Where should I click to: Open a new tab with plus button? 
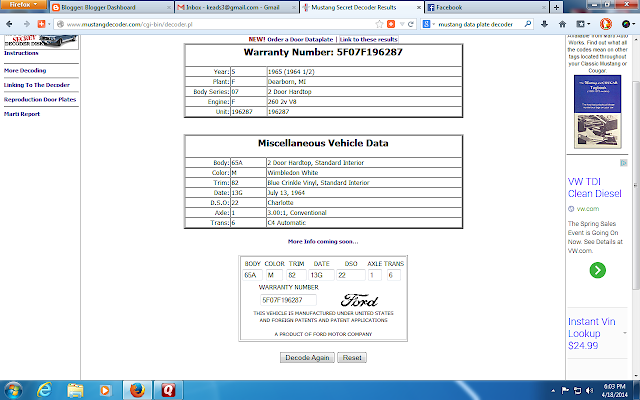556,7
